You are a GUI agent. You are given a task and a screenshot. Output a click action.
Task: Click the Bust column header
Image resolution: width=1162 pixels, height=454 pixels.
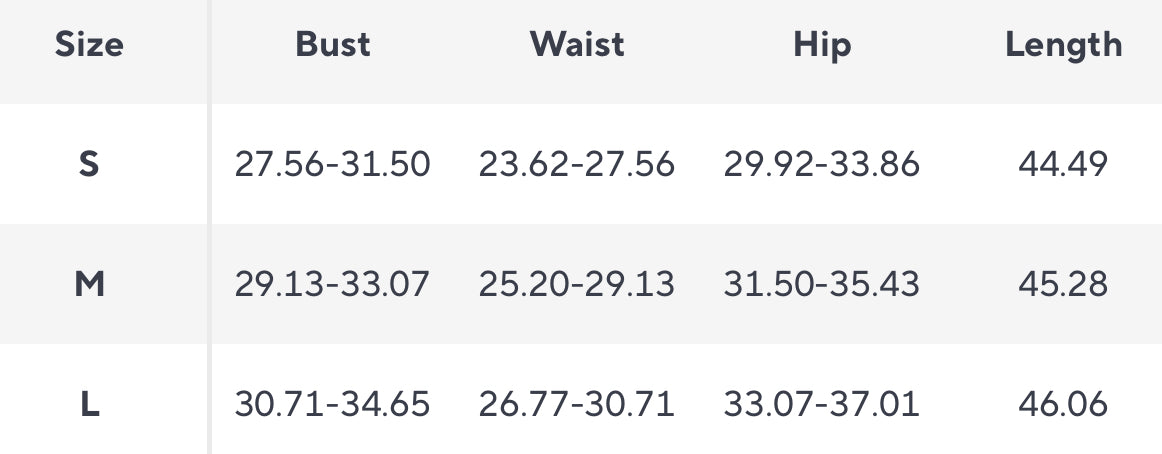333,45
